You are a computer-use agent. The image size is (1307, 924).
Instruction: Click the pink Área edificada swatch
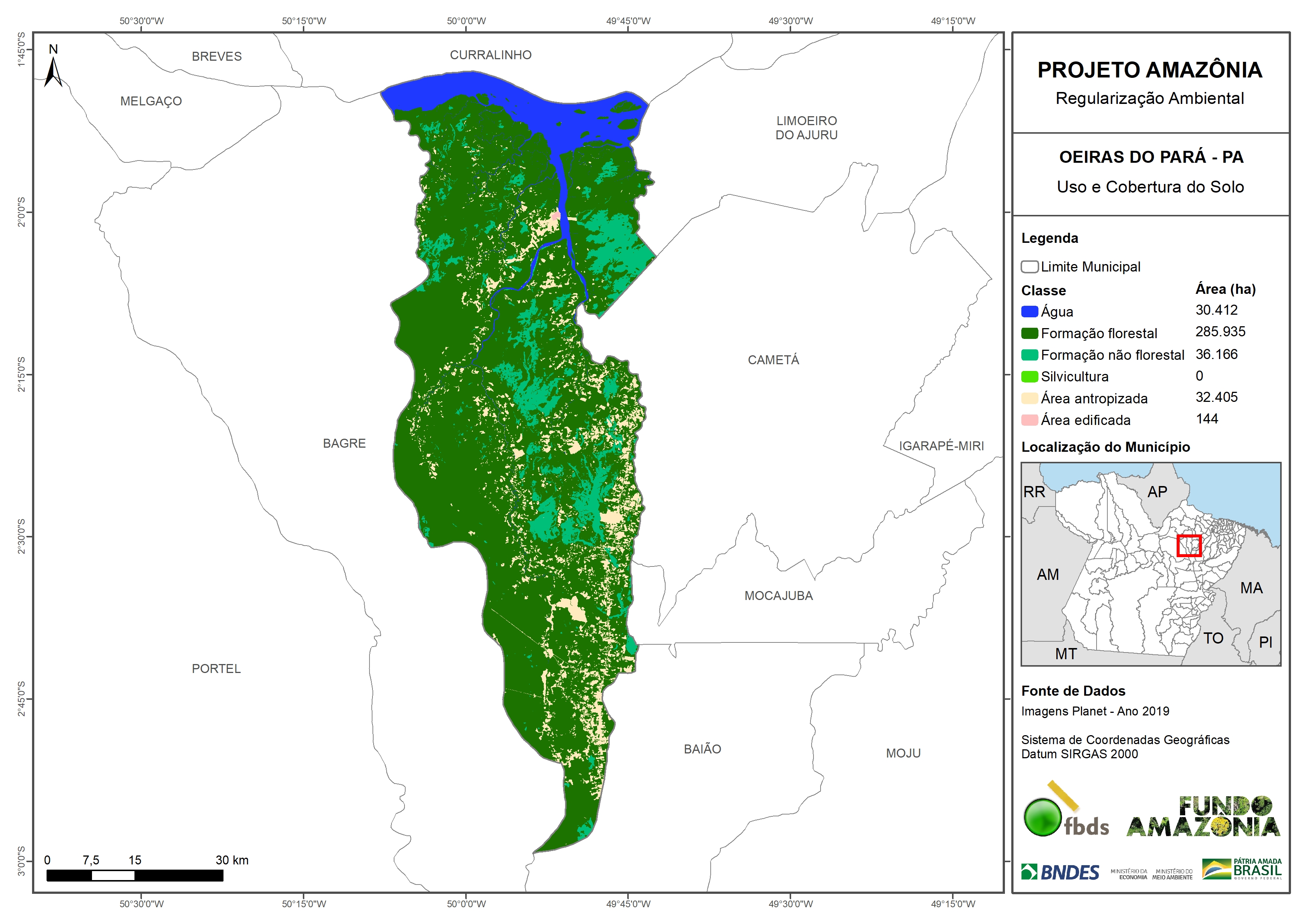point(1029,420)
